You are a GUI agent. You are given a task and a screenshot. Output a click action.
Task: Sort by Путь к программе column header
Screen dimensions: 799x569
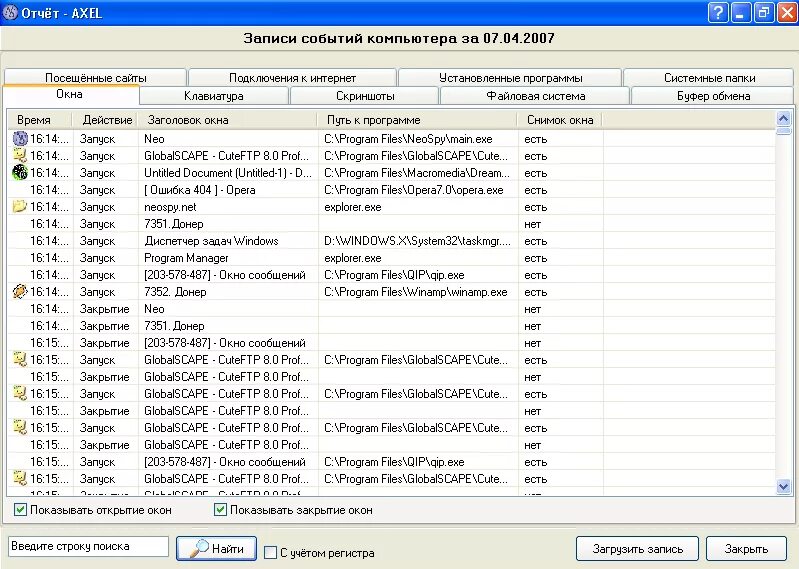(418, 120)
